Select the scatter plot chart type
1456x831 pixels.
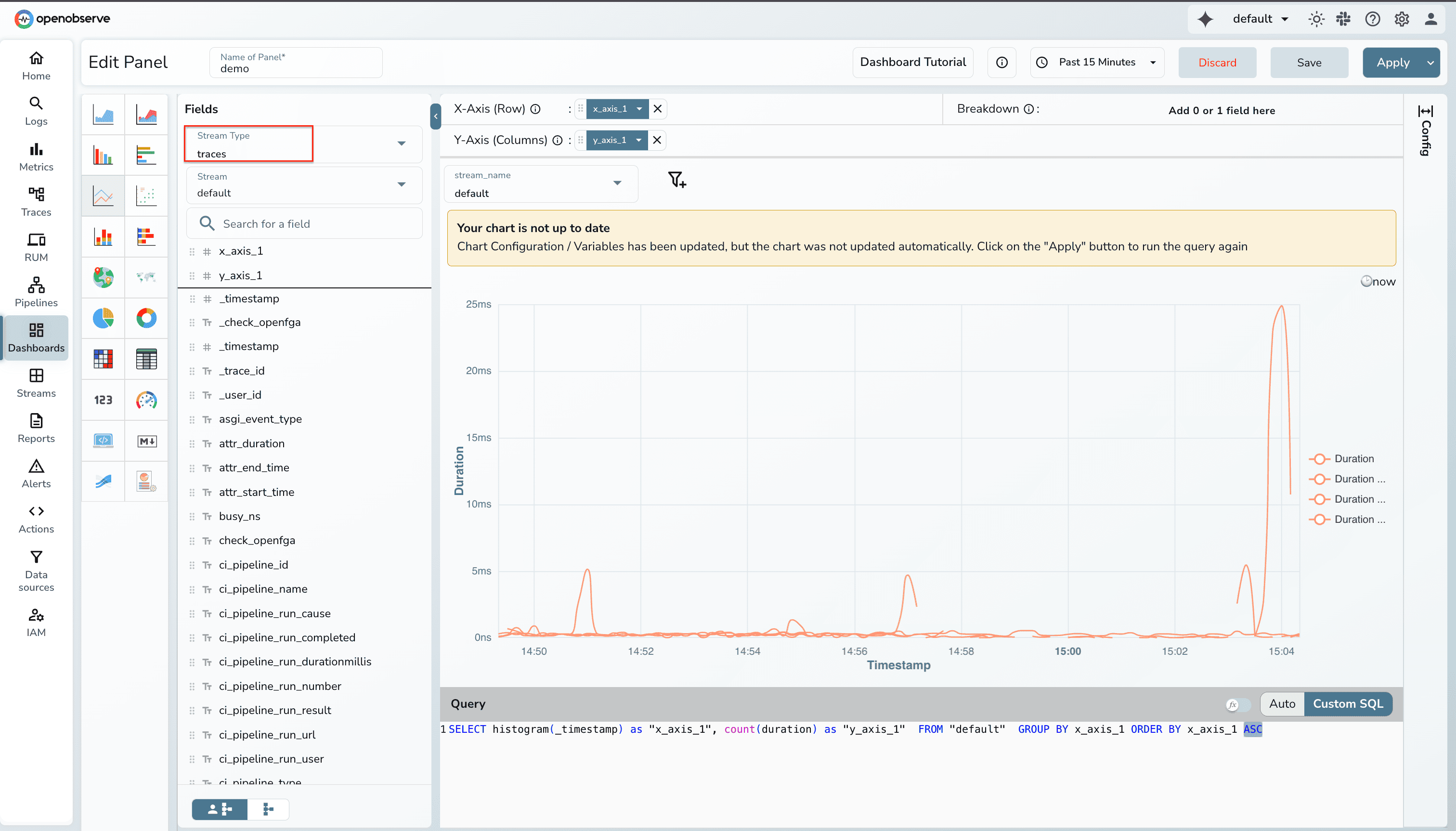(147, 195)
